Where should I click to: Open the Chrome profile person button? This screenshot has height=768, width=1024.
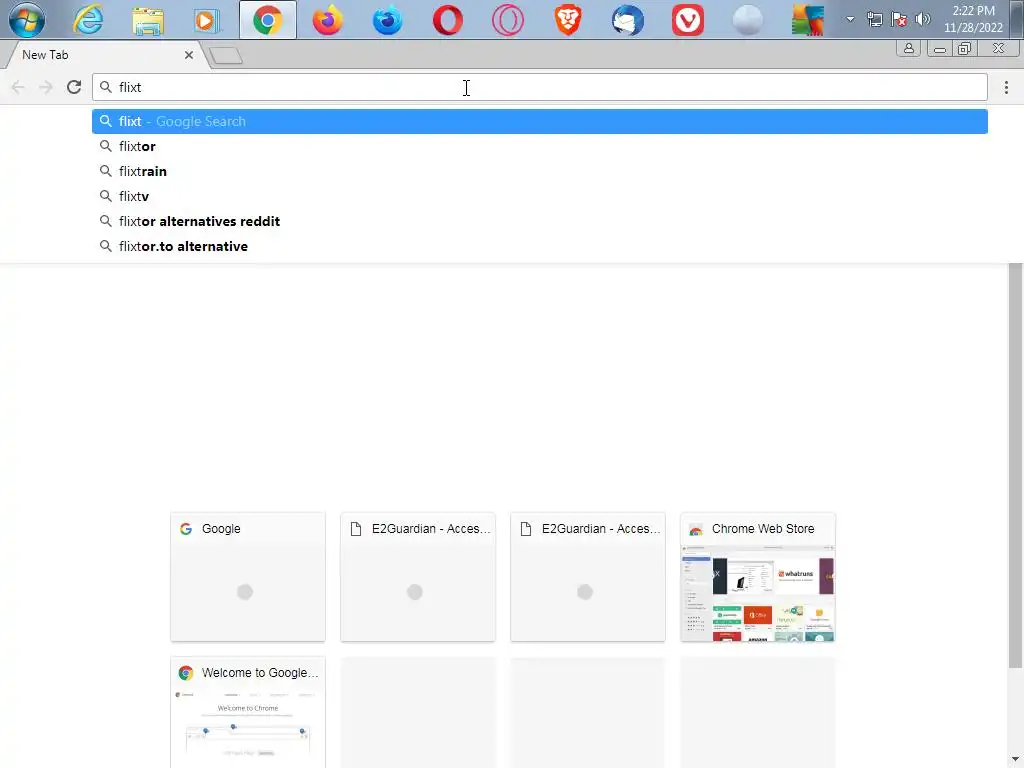908,48
